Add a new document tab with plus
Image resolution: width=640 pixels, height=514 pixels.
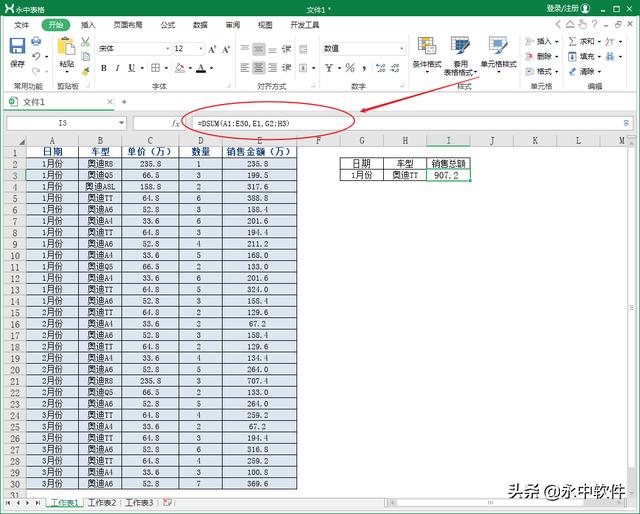coord(124,102)
